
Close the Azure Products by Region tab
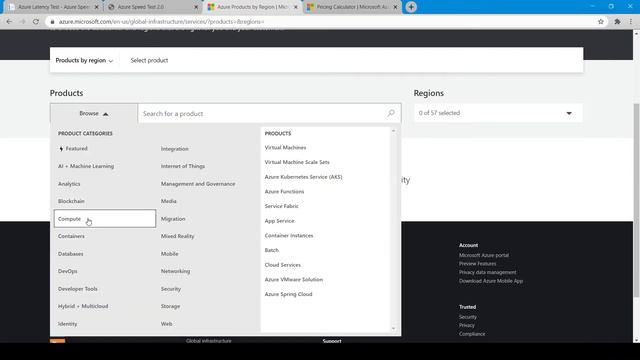pyautogui.click(x=296, y=7)
